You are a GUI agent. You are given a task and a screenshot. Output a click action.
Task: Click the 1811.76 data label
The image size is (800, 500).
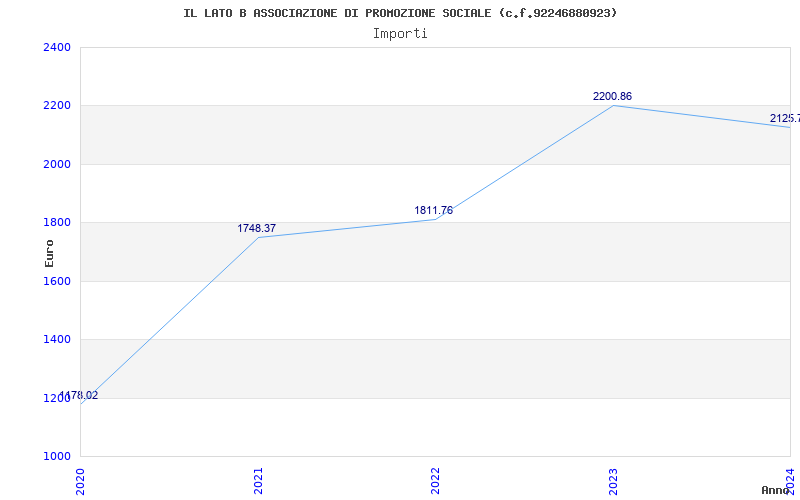pyautogui.click(x=434, y=210)
